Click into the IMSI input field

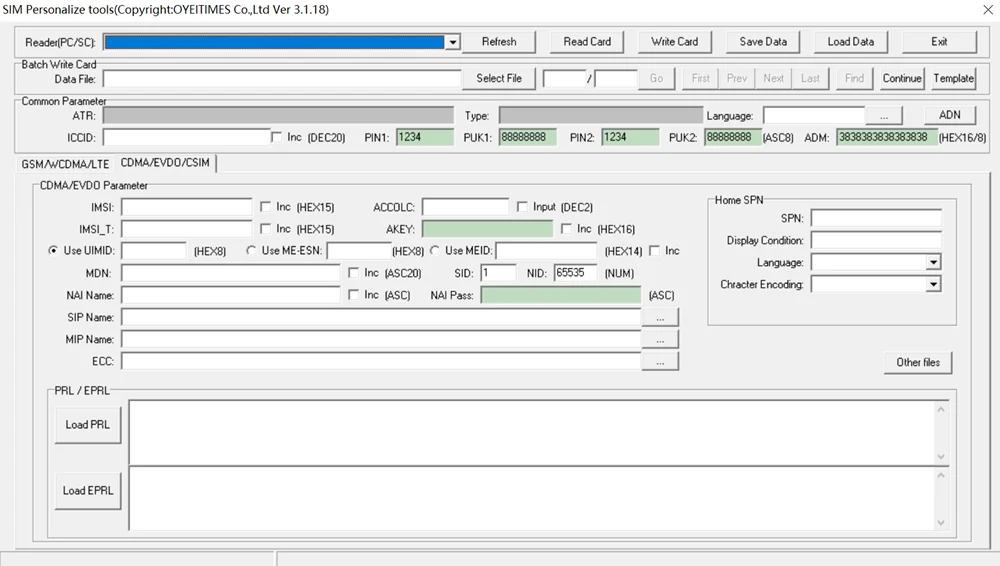(186, 207)
